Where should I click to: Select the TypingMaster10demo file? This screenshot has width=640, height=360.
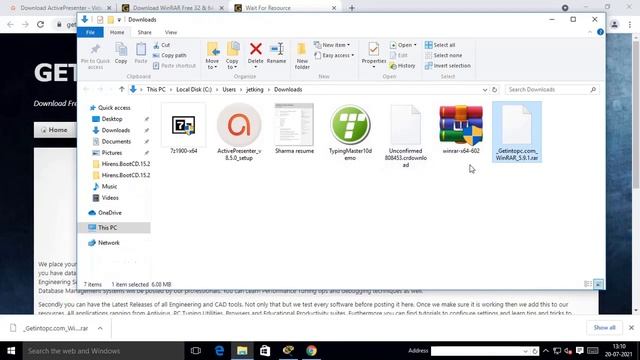tap(350, 132)
